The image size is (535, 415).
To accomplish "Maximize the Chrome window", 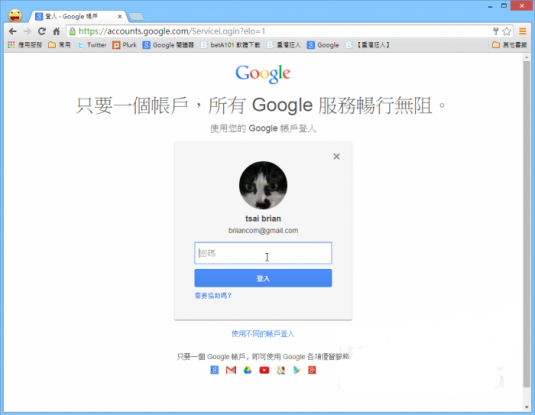I will pyautogui.click(x=504, y=6).
